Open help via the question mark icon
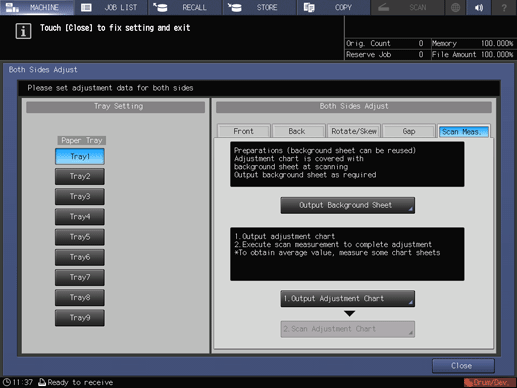 pyautogui.click(x=504, y=7)
